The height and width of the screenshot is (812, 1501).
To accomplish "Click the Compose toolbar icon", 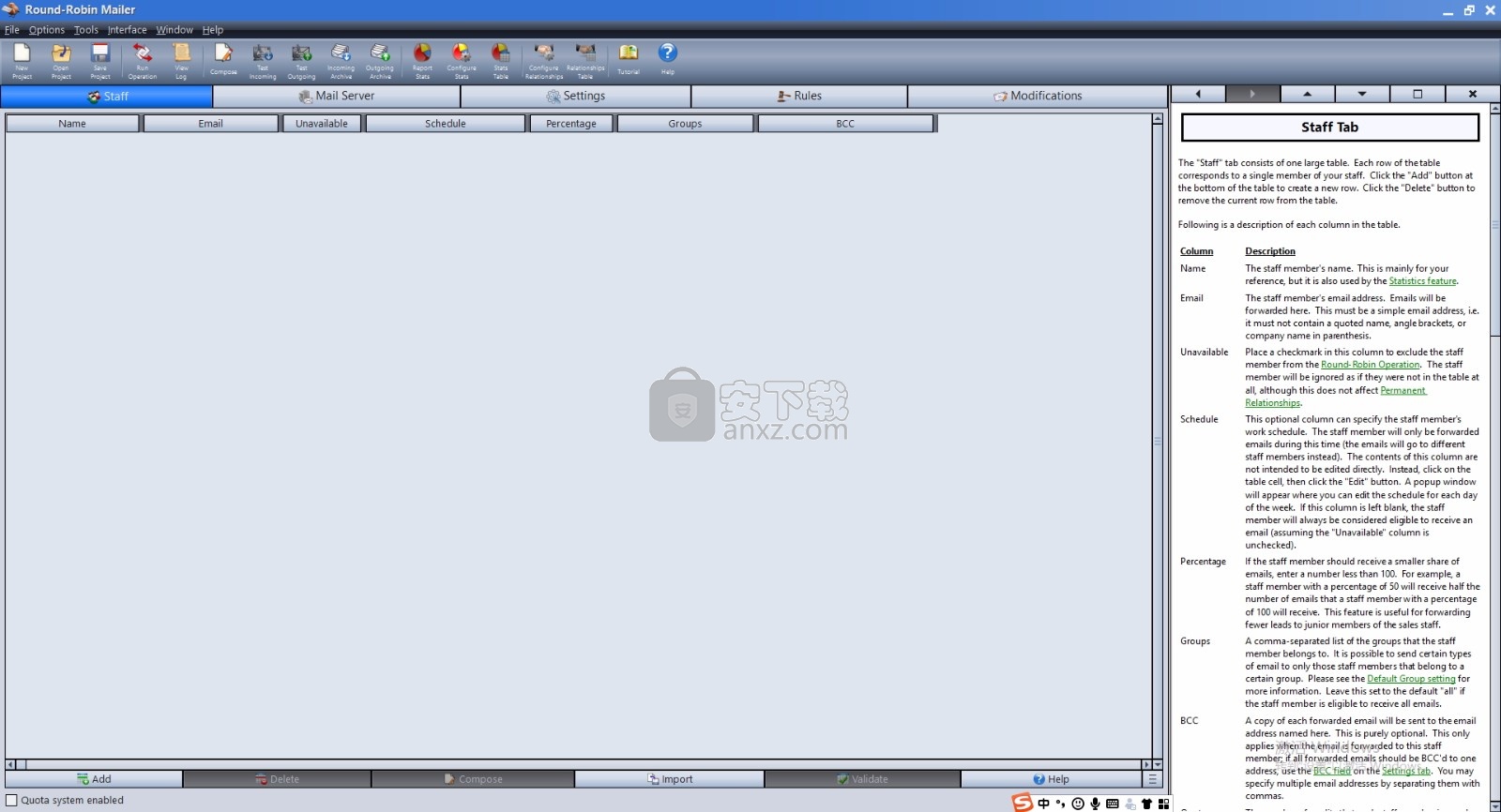I will coord(223,59).
